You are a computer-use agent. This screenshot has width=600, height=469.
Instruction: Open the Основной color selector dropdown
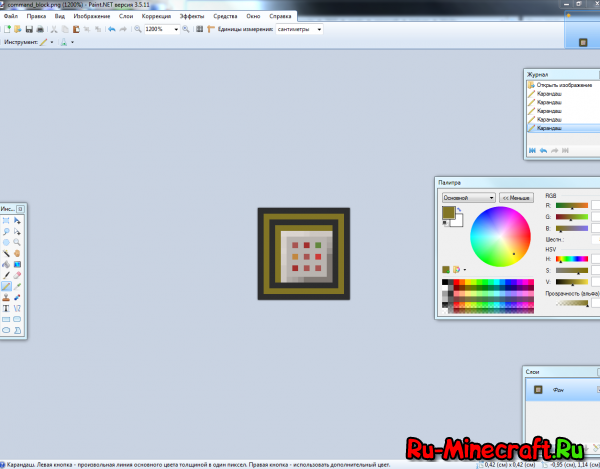click(469, 198)
